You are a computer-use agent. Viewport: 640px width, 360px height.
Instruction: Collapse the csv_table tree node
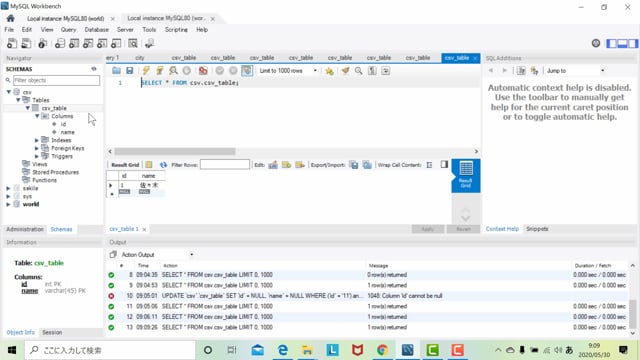pos(28,108)
